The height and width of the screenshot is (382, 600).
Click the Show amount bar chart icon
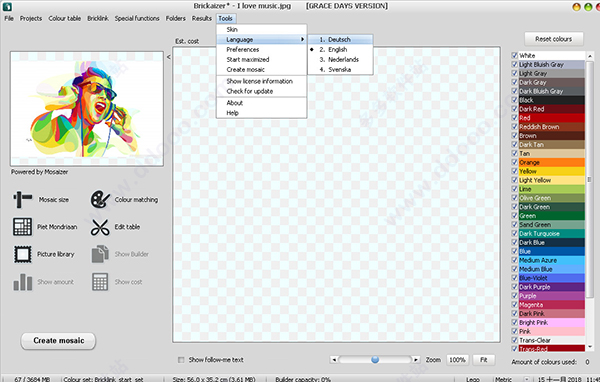23,282
